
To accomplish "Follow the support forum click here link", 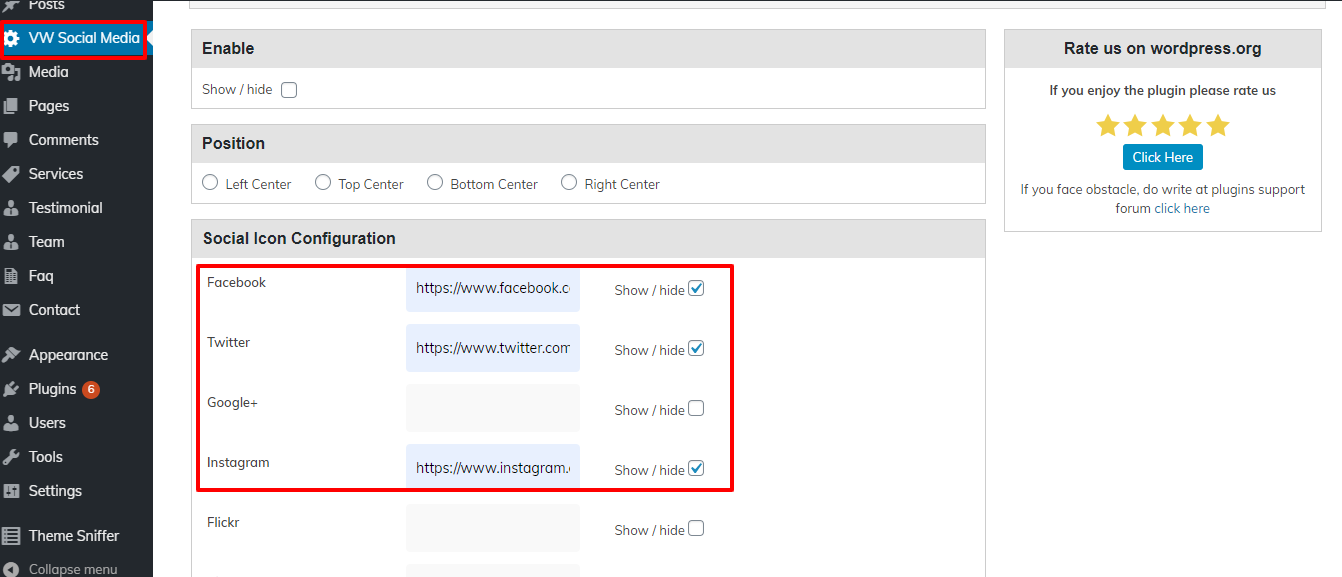I will [x=1181, y=209].
